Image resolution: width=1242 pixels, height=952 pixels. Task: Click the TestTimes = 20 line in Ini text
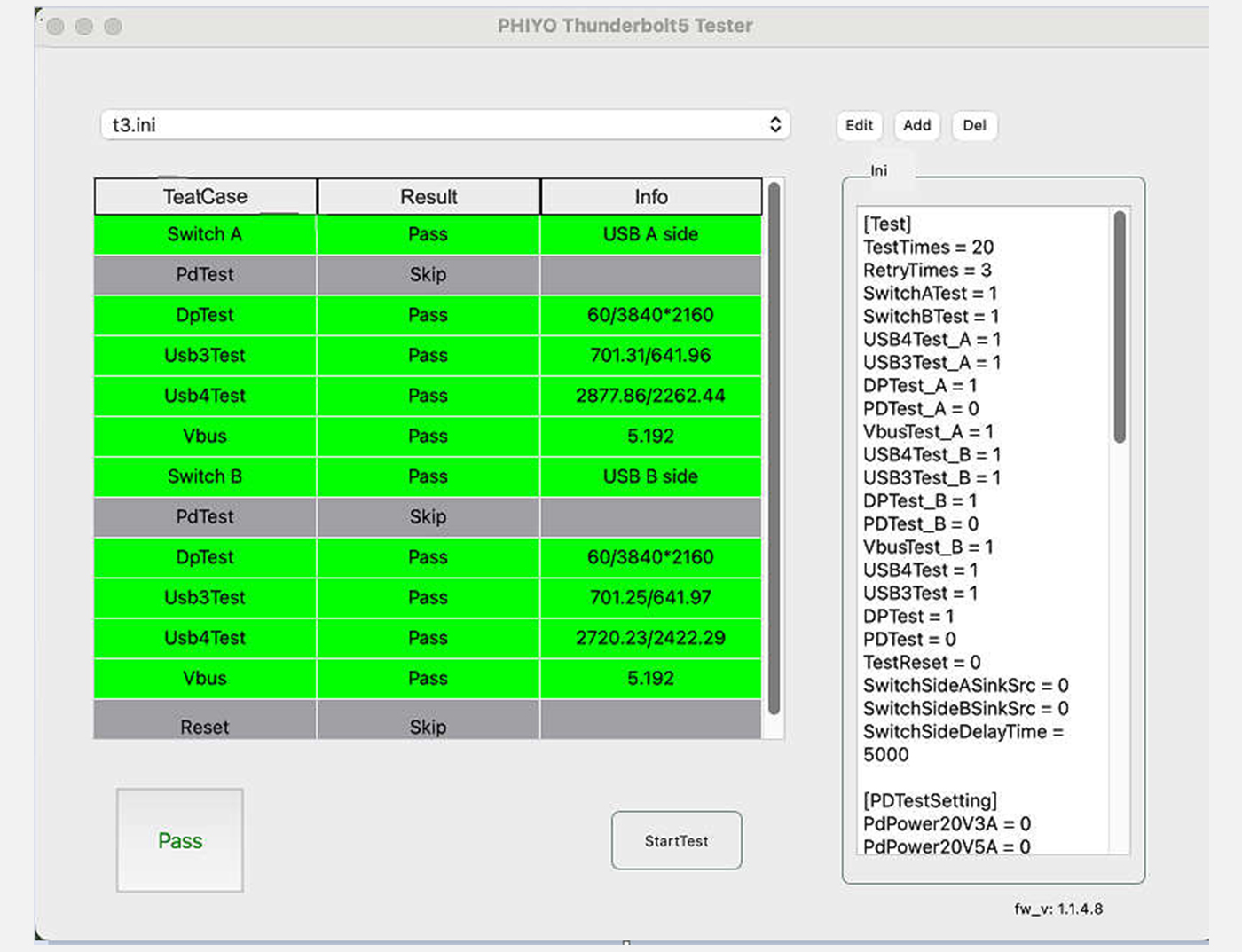[x=928, y=247]
